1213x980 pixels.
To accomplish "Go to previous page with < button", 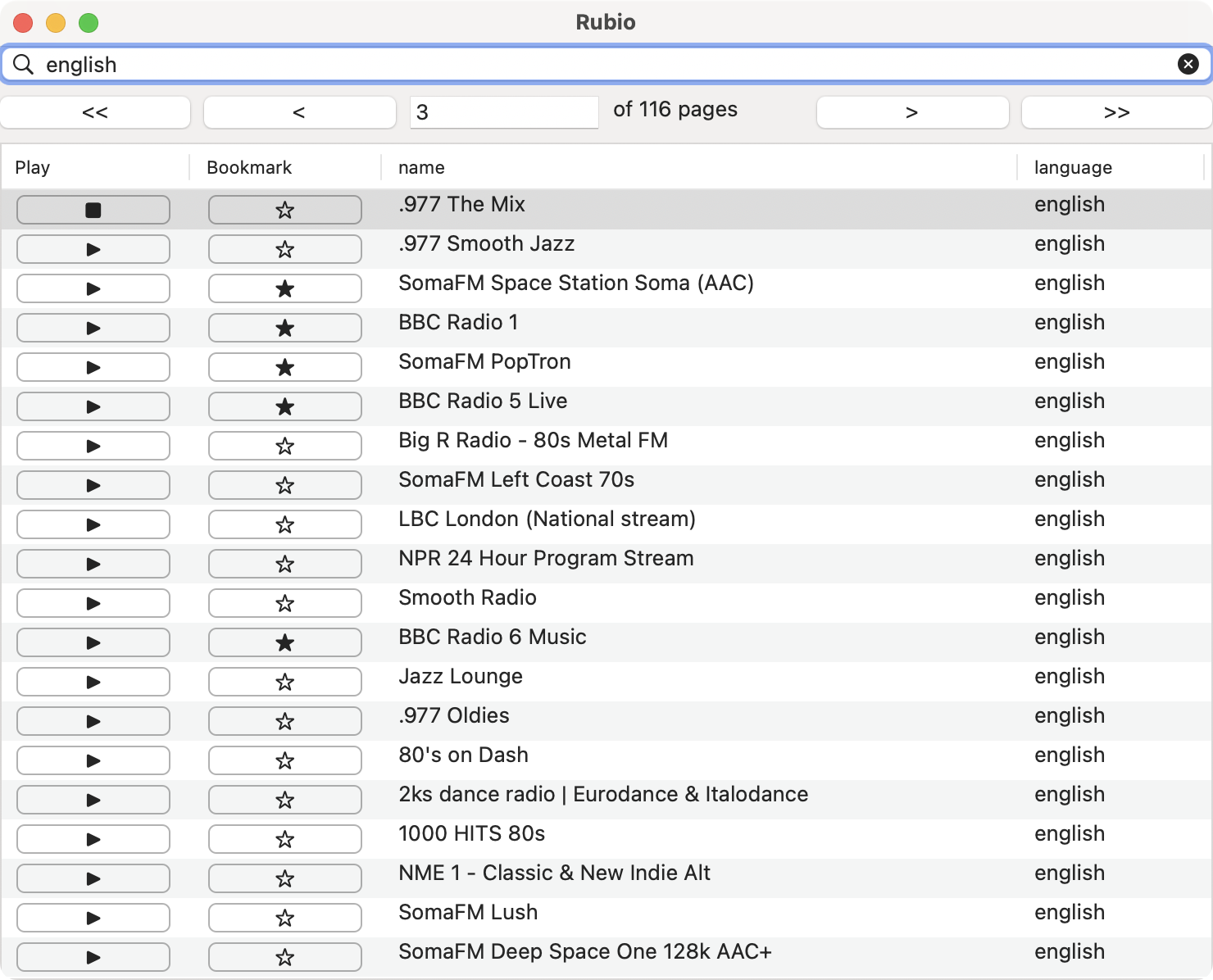I will 299,112.
